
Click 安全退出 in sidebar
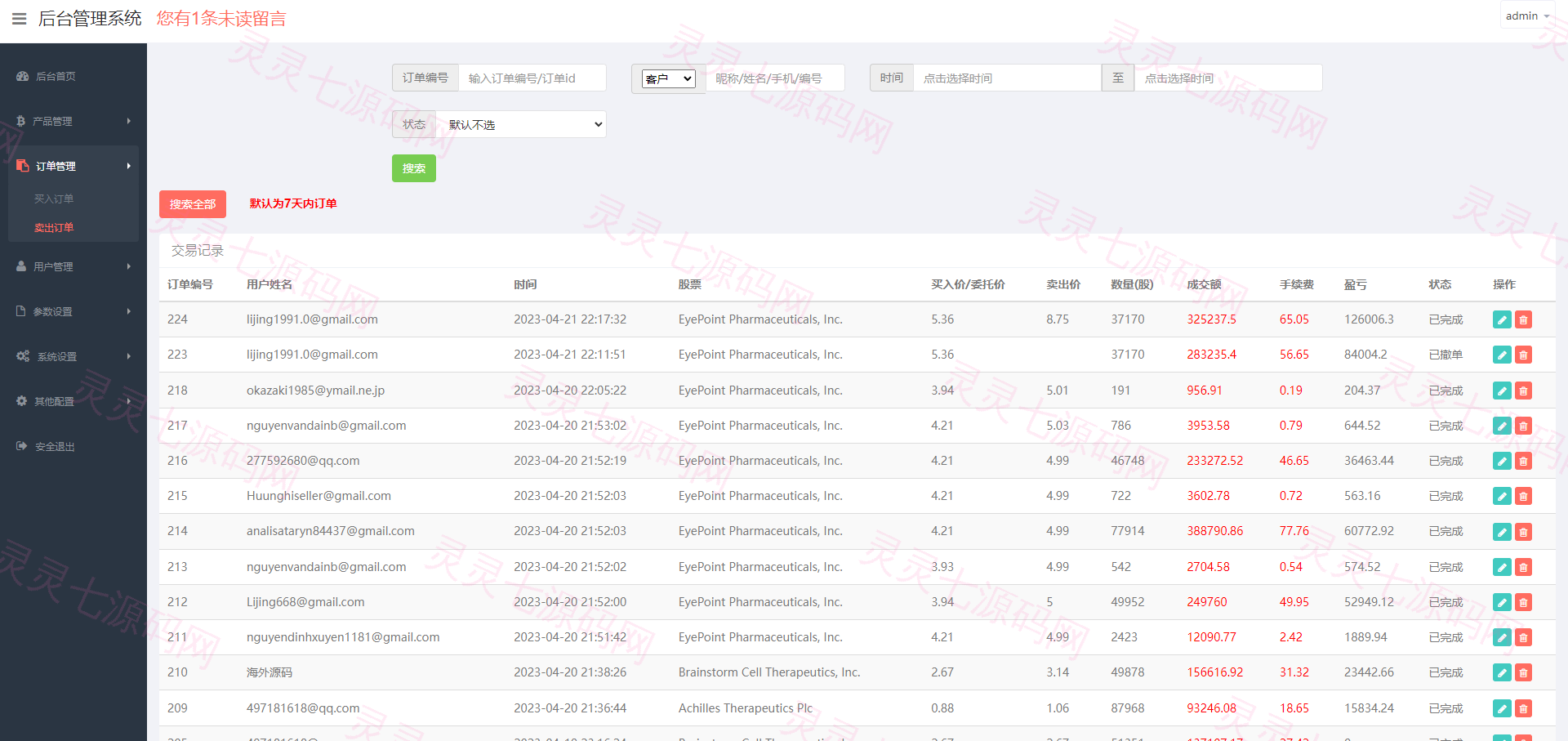point(73,446)
